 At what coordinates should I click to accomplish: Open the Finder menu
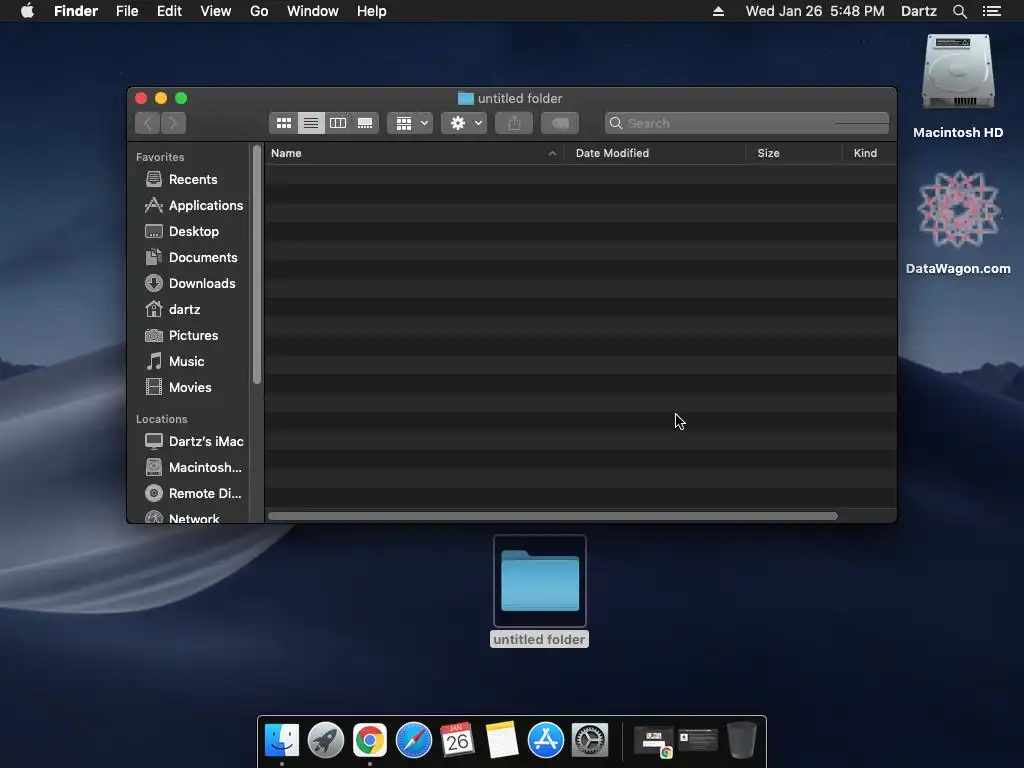(76, 11)
